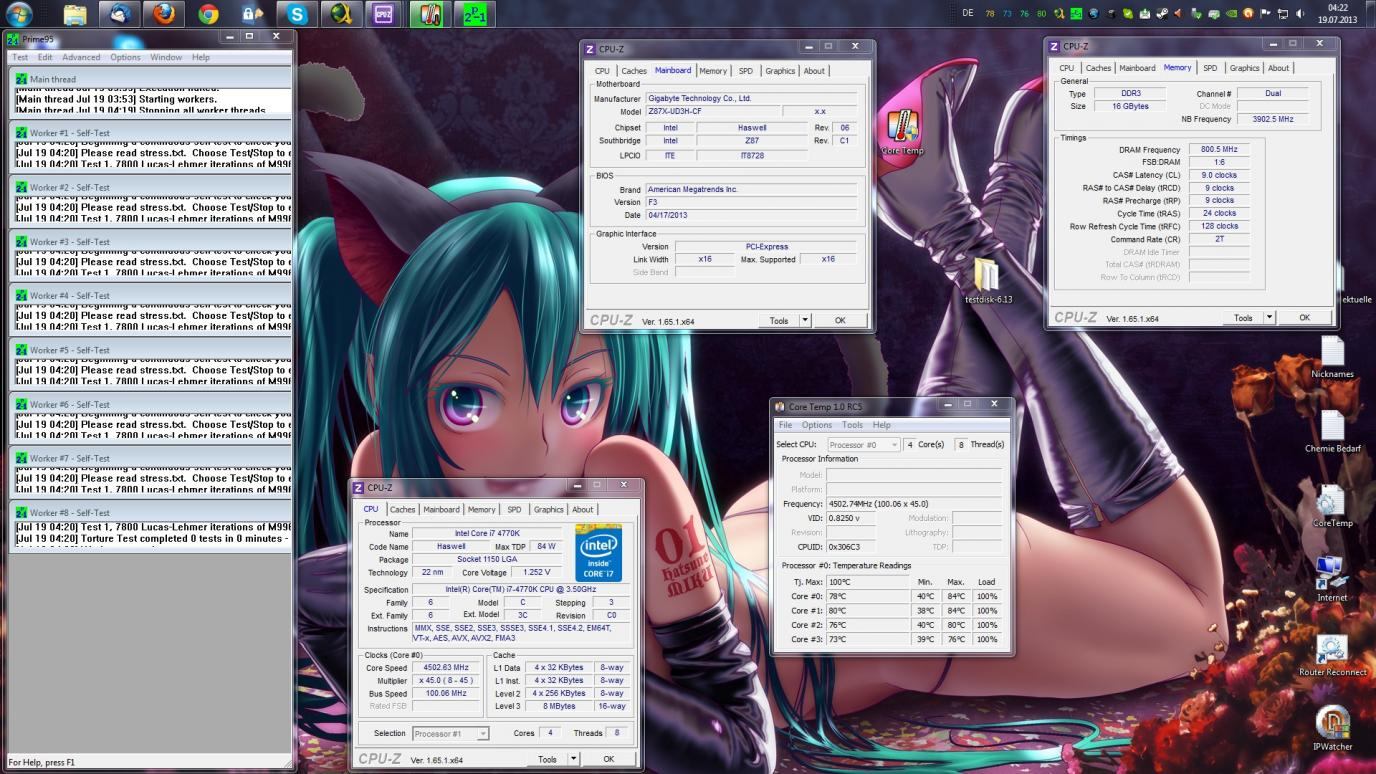Switch to the About tab in the Mainboard window
This screenshot has height=774, width=1376.
pyautogui.click(x=814, y=71)
